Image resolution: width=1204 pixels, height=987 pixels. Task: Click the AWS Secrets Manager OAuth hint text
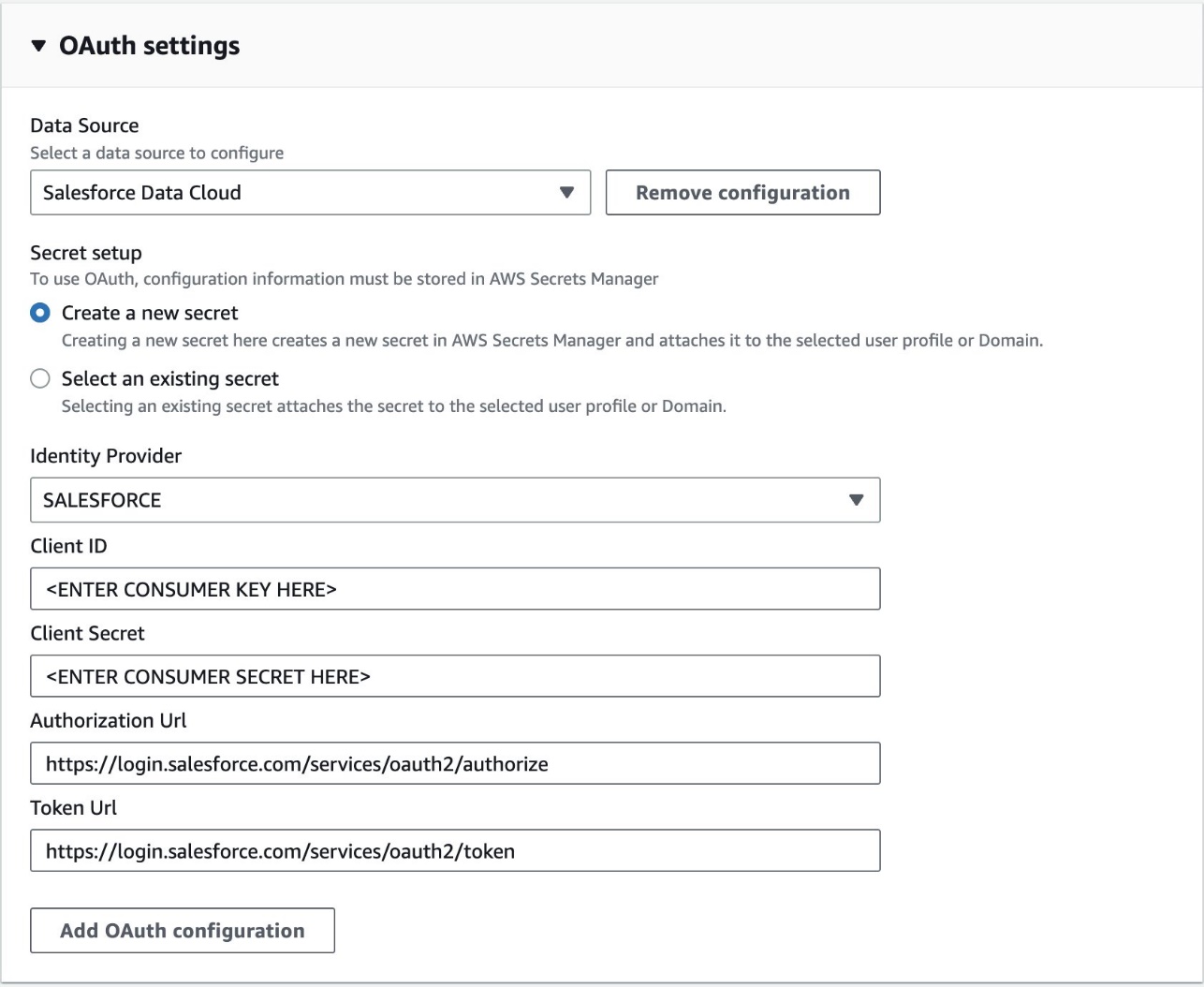[x=345, y=279]
